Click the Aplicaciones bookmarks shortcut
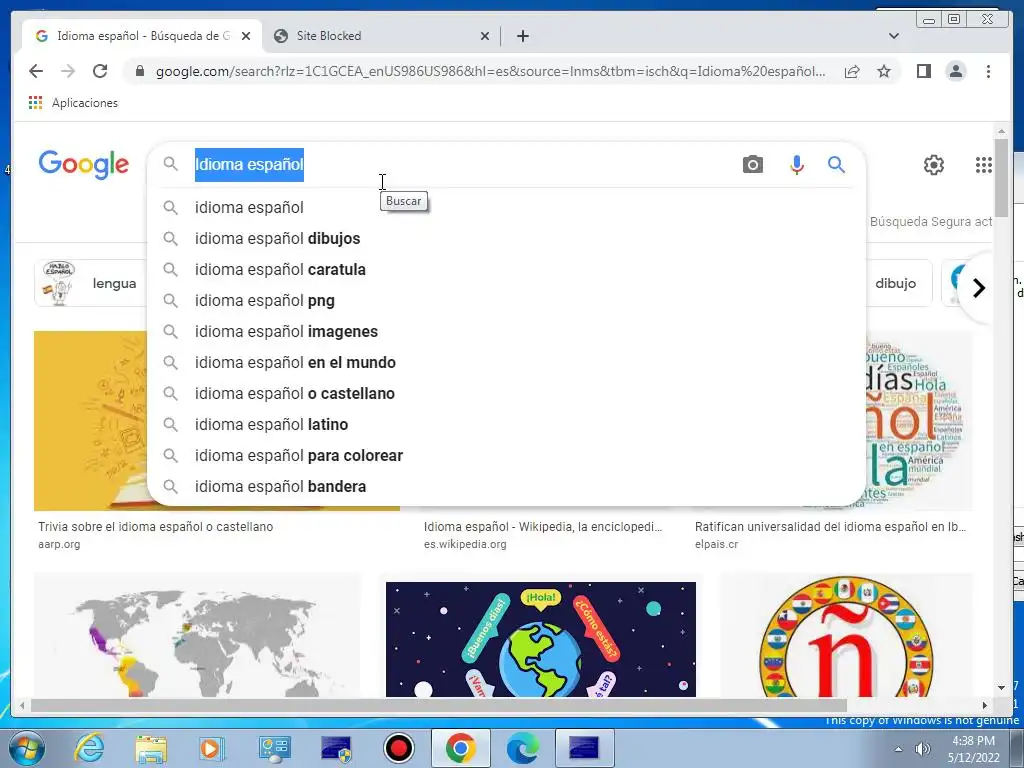1024x768 pixels. (x=73, y=103)
